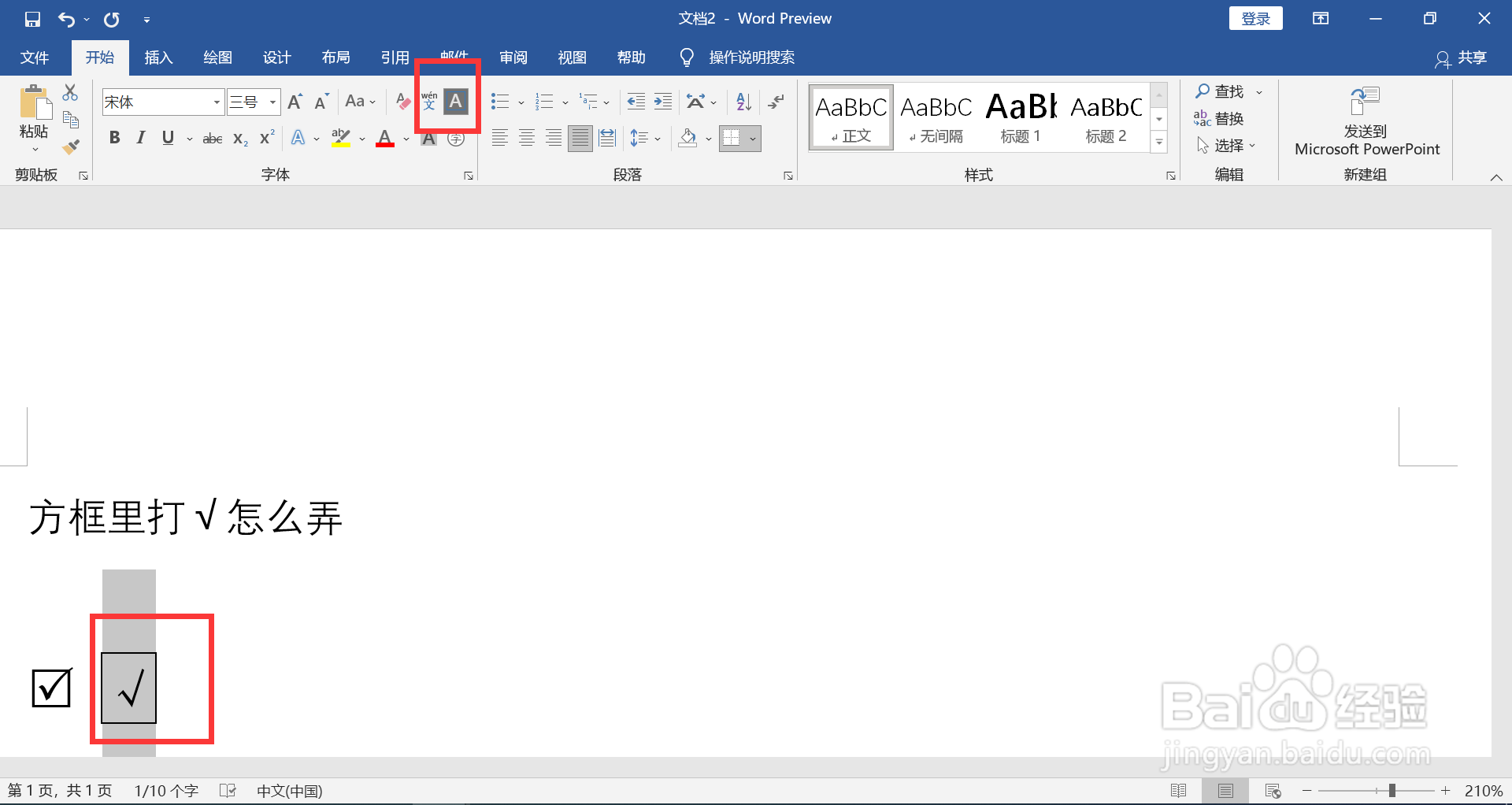This screenshot has width=1512, height=805.
Task: Redo the last action
Action: [112, 19]
